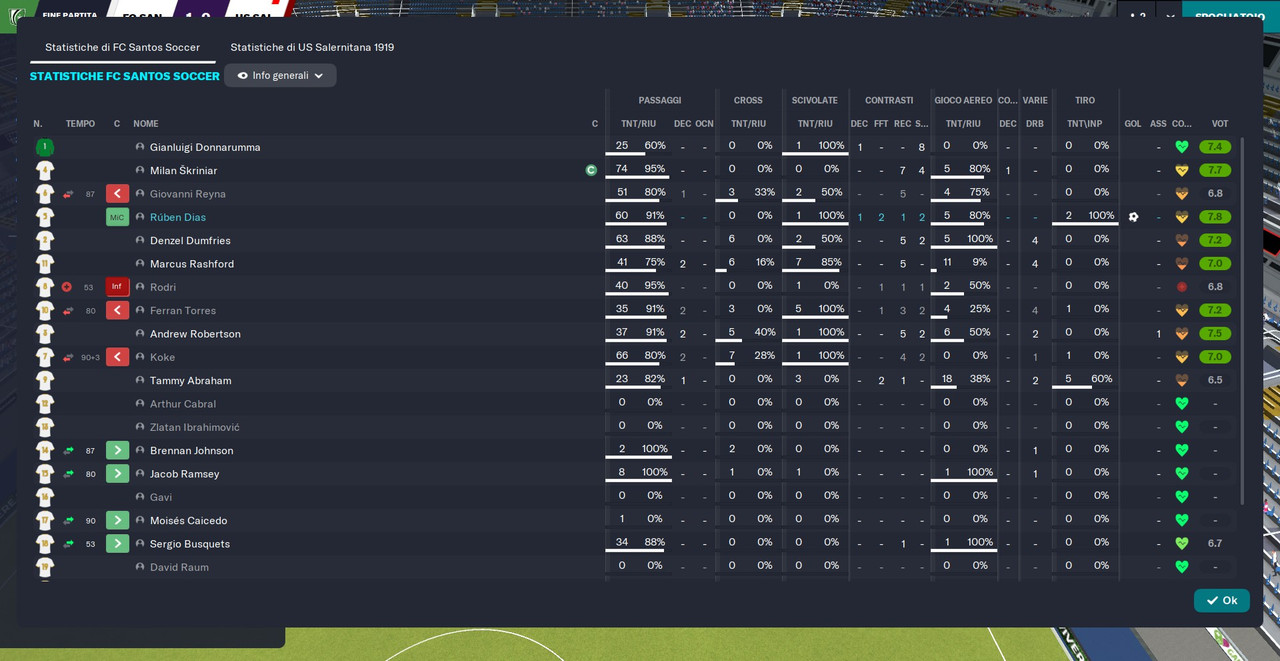Screen dimensions: 1280x661
Task: Click the player info icon beside Marcus Rashford
Action: click(140, 264)
